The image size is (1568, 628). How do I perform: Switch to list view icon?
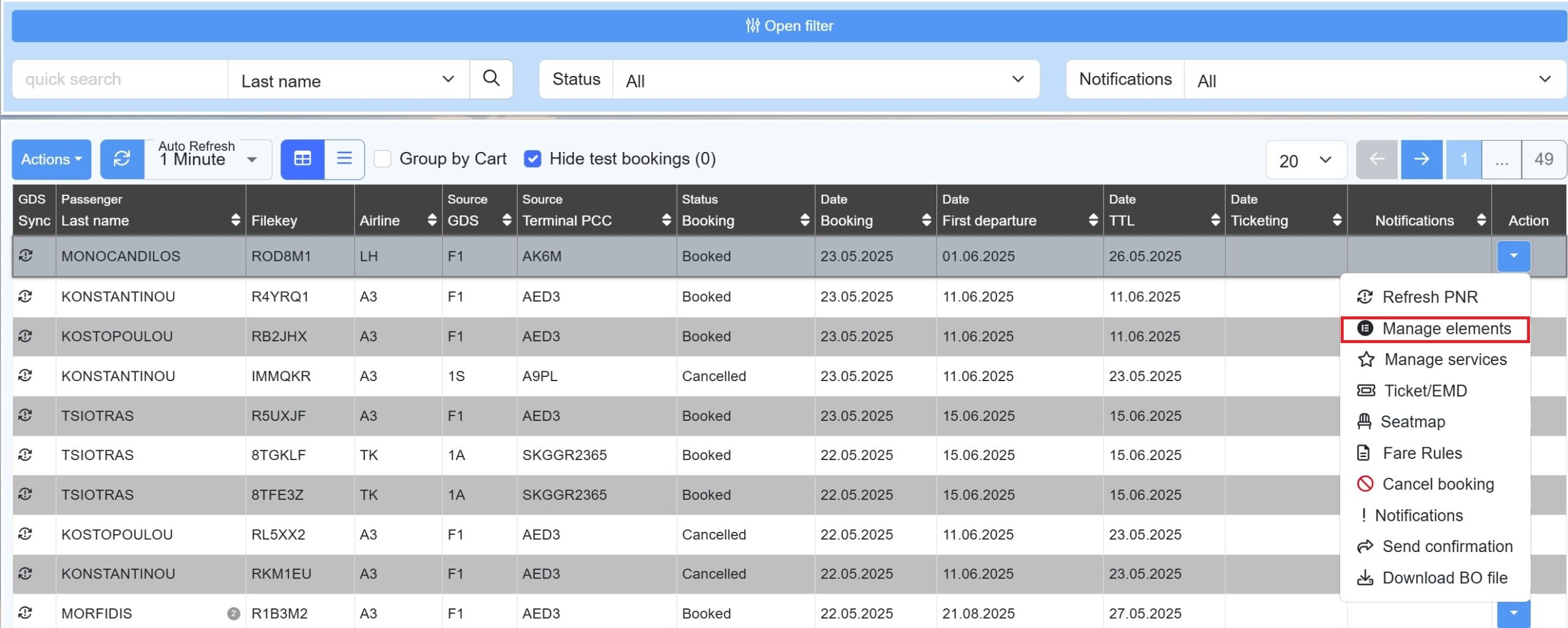click(344, 159)
